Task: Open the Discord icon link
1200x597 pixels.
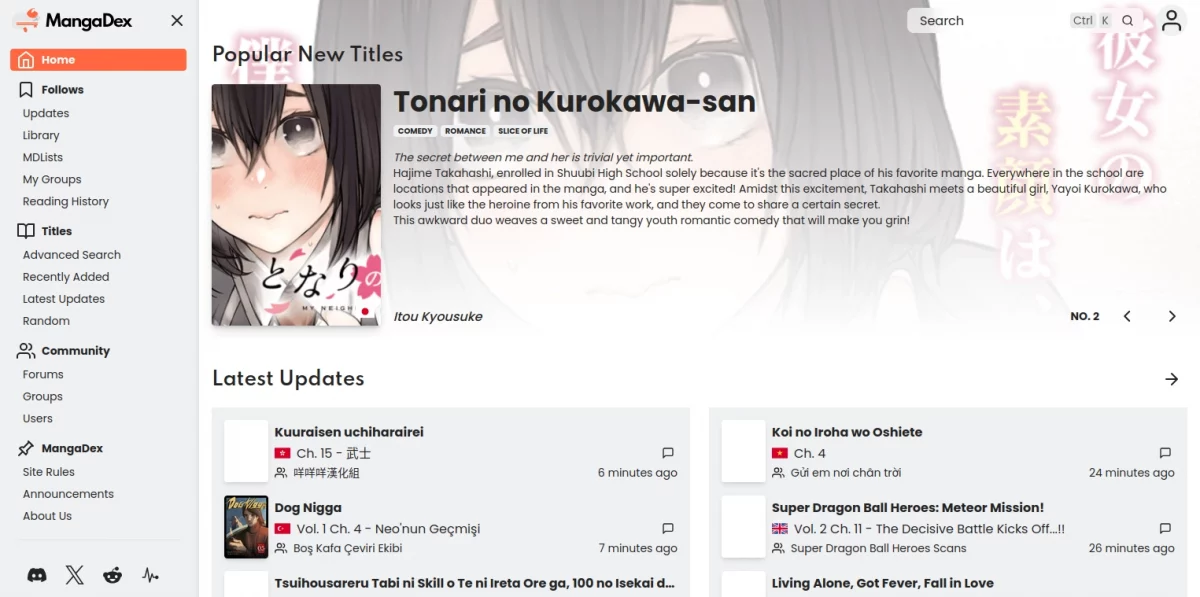Action: pyautogui.click(x=37, y=575)
